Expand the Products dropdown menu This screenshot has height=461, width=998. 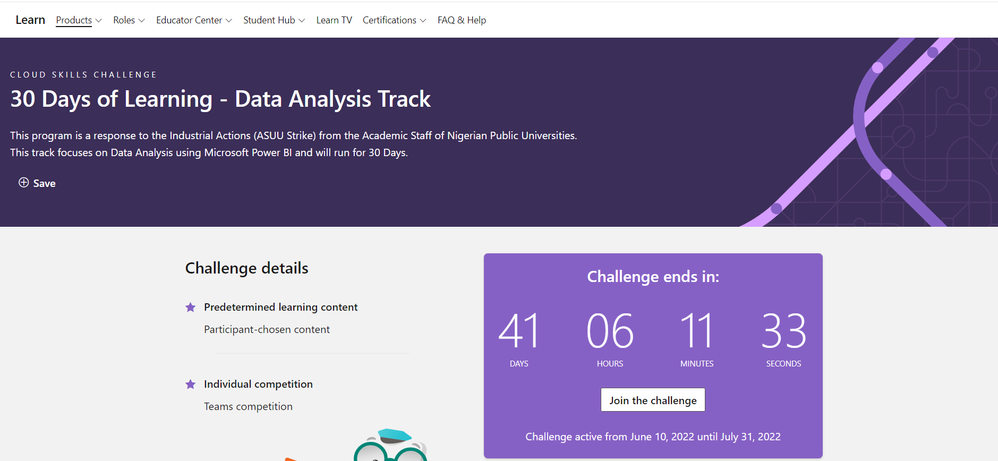pyautogui.click(x=79, y=20)
